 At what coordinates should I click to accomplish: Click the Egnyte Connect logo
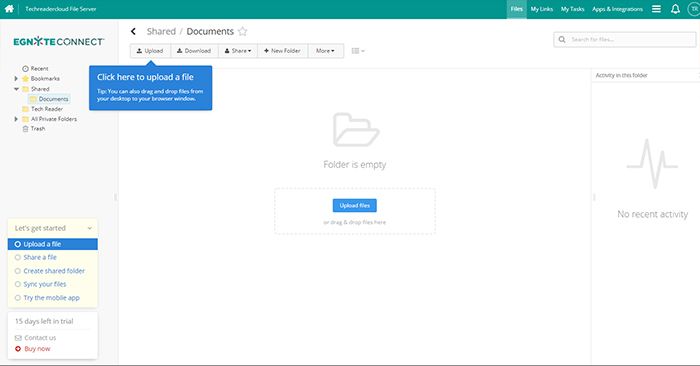click(x=58, y=42)
